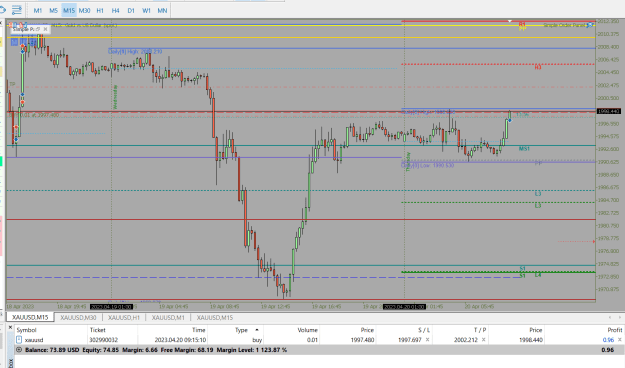Select the Daily High line label
Viewport: 625px width, 368px height.
point(135,51)
